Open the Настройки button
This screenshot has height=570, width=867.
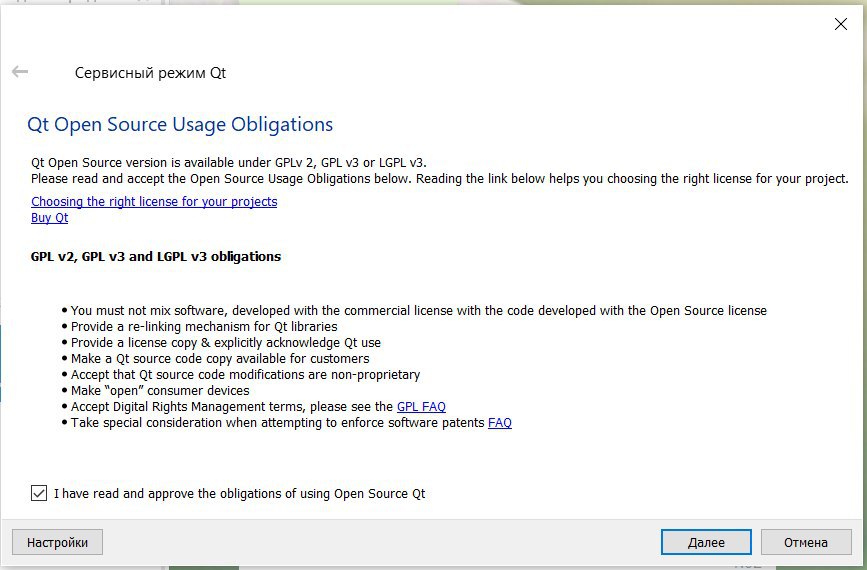58,542
